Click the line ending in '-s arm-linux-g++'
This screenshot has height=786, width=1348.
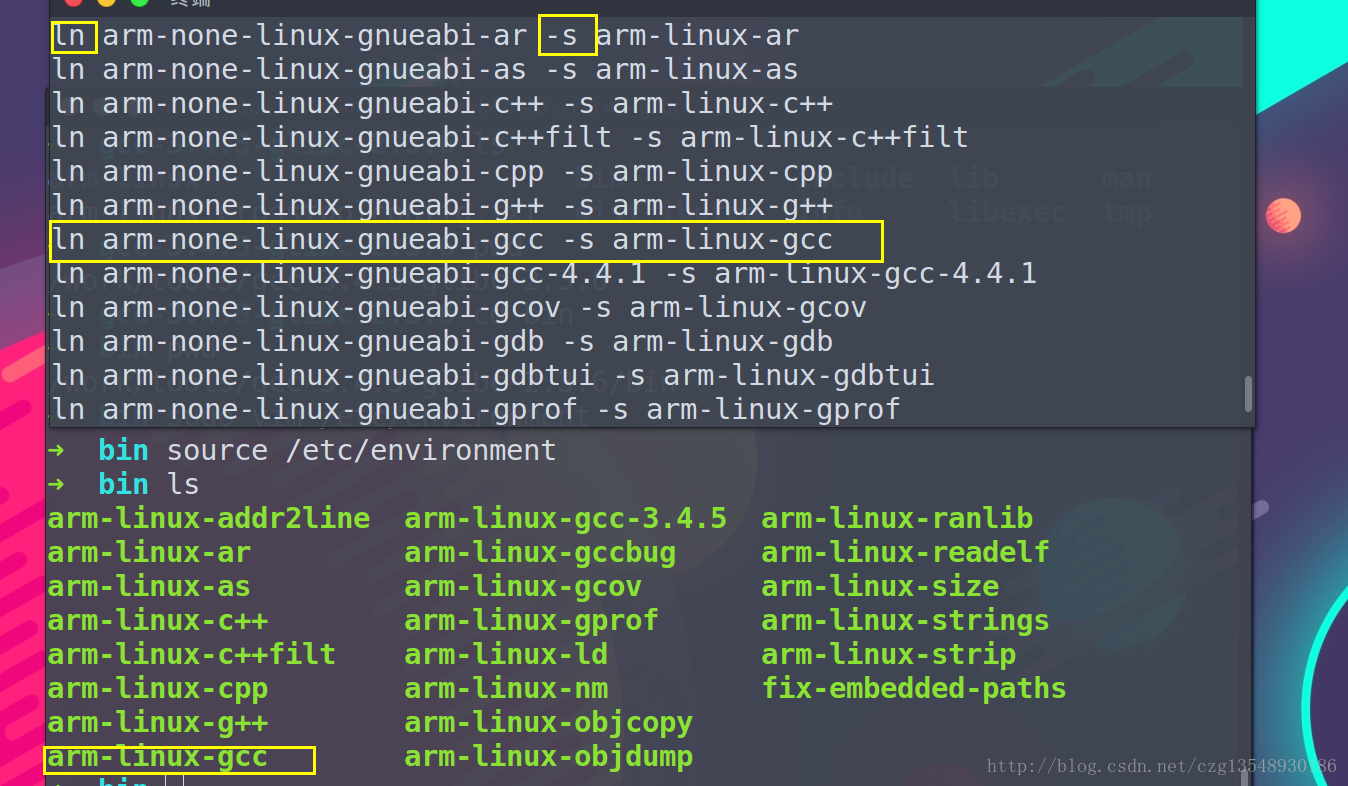point(443,206)
